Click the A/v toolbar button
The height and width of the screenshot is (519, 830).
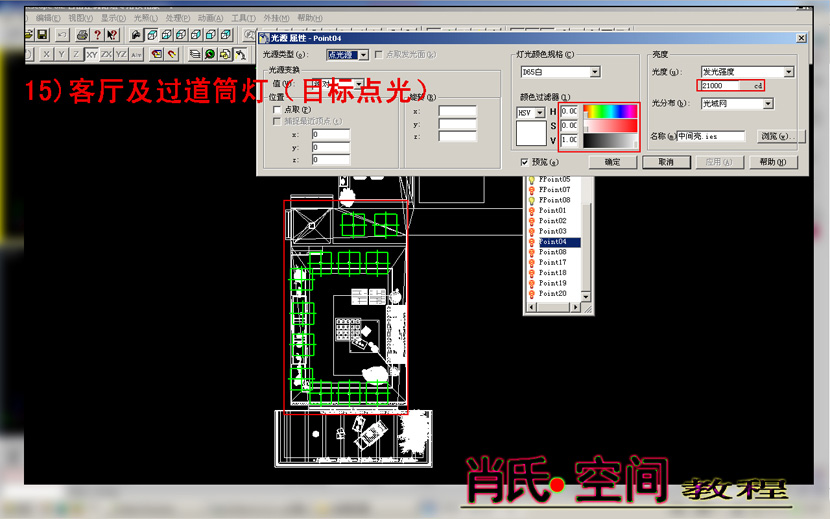pyautogui.click(x=136, y=54)
